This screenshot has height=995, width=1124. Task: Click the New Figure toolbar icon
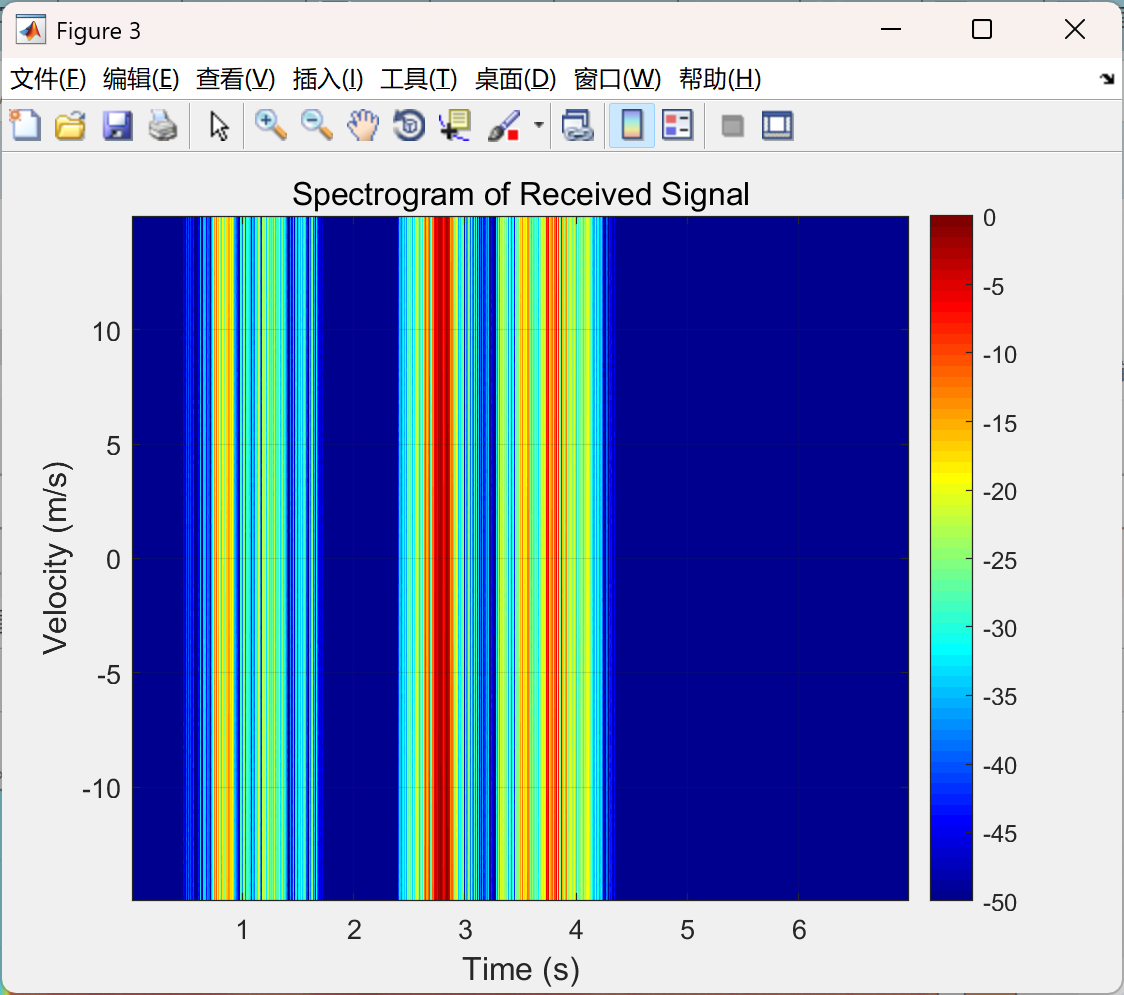pyautogui.click(x=26, y=125)
